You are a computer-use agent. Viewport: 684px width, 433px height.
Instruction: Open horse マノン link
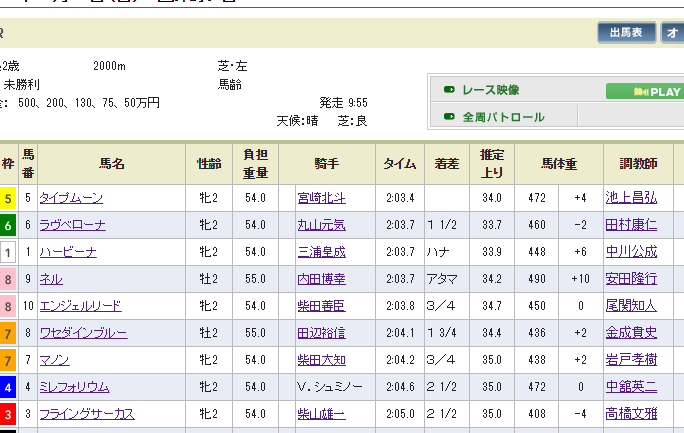[x=55, y=360]
